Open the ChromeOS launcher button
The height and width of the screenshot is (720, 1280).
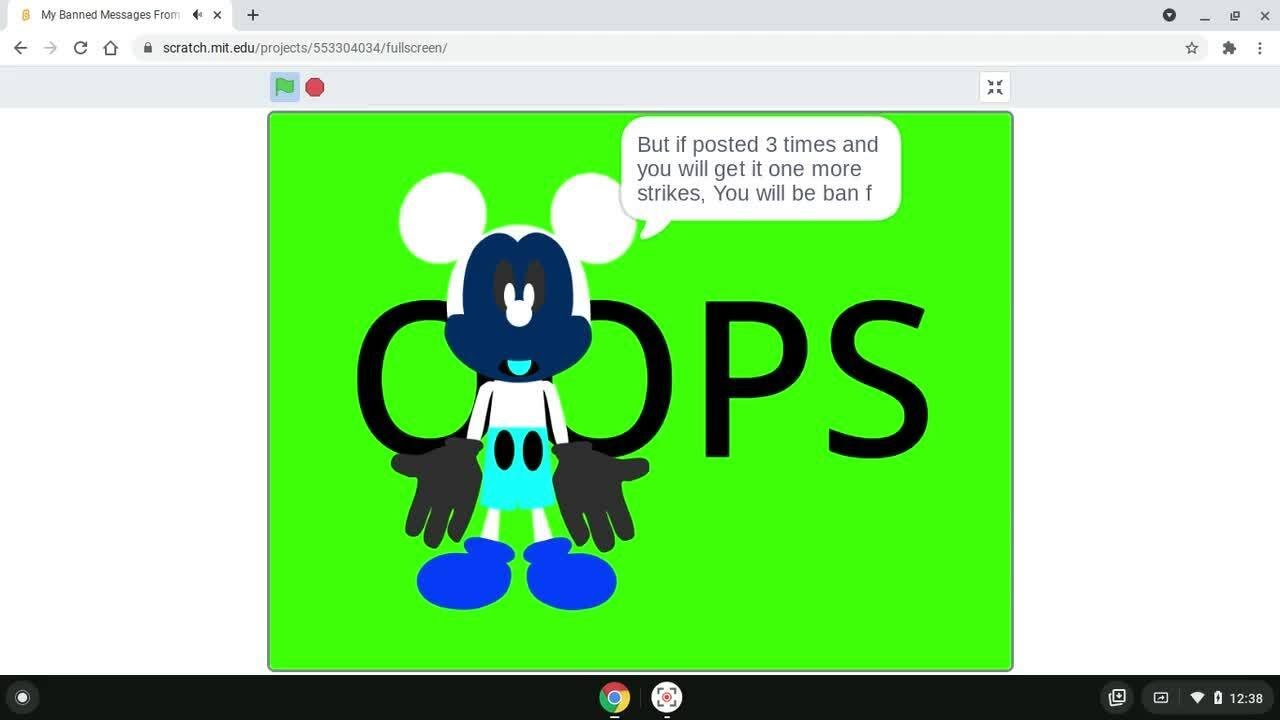pos(23,698)
